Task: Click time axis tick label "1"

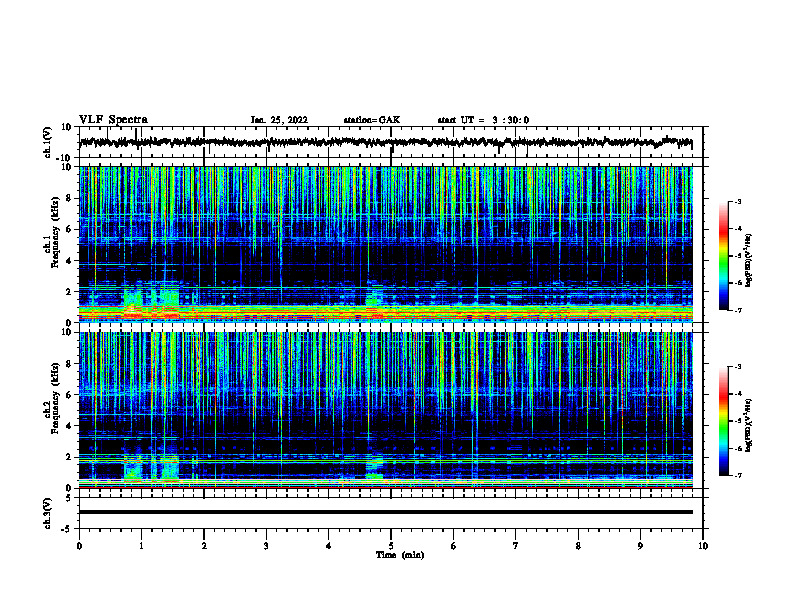Action: (141, 546)
